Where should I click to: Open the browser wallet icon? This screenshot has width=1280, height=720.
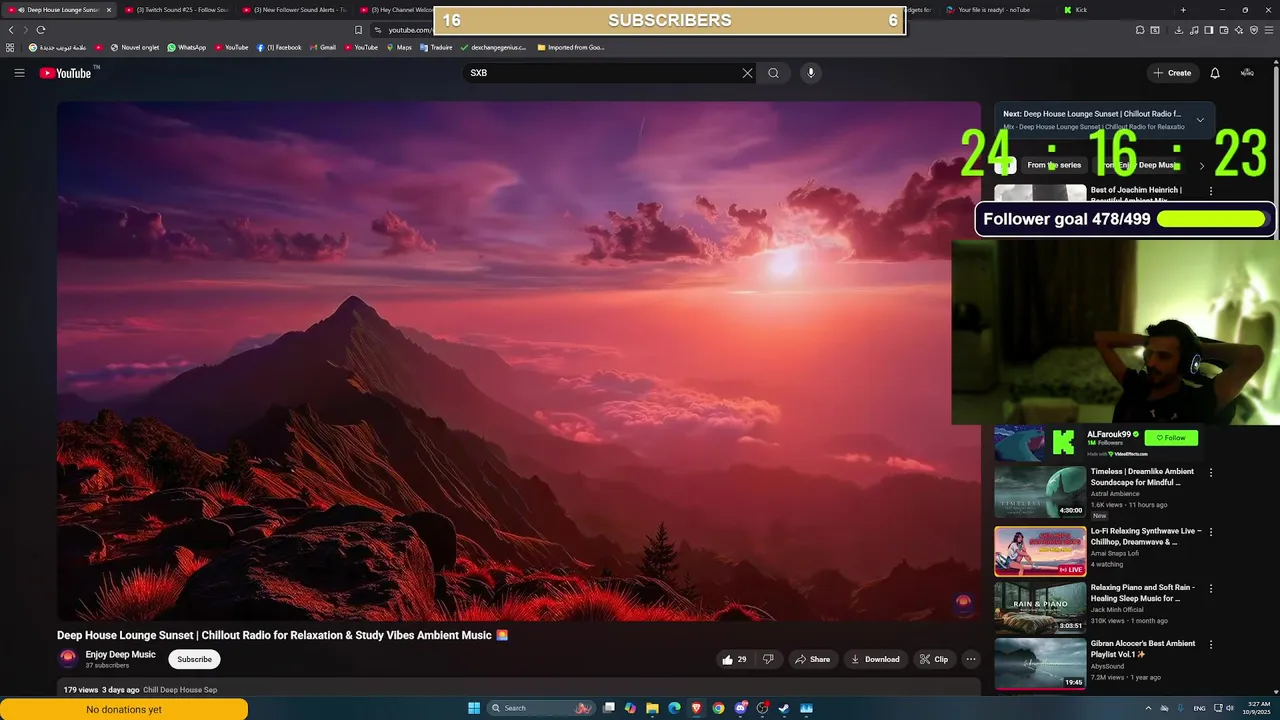pos(1224,30)
